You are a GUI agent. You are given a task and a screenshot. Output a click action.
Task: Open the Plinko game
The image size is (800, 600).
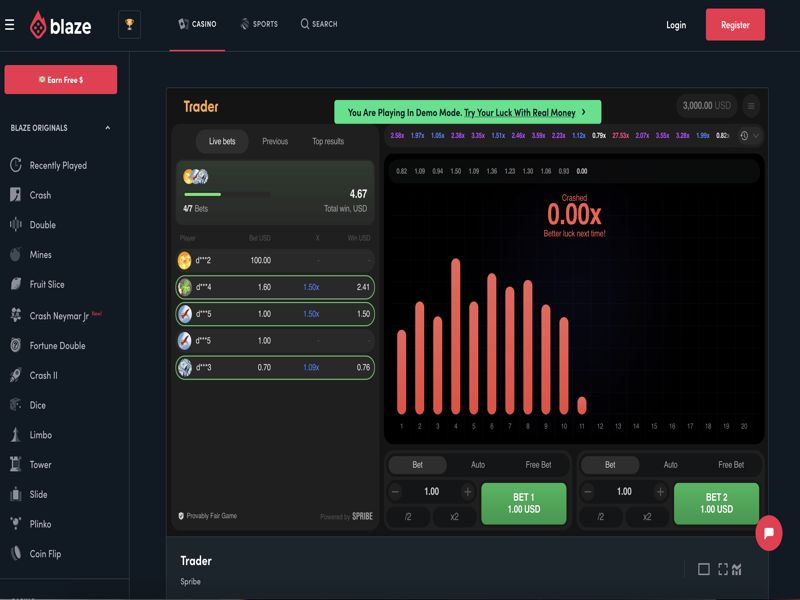[31, 524]
